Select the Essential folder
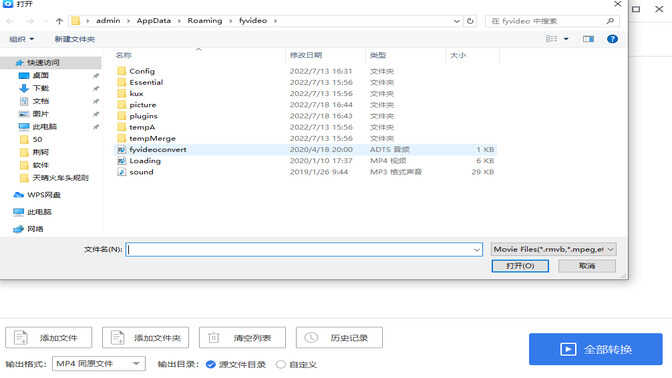The width and height of the screenshot is (672, 378). click(146, 82)
